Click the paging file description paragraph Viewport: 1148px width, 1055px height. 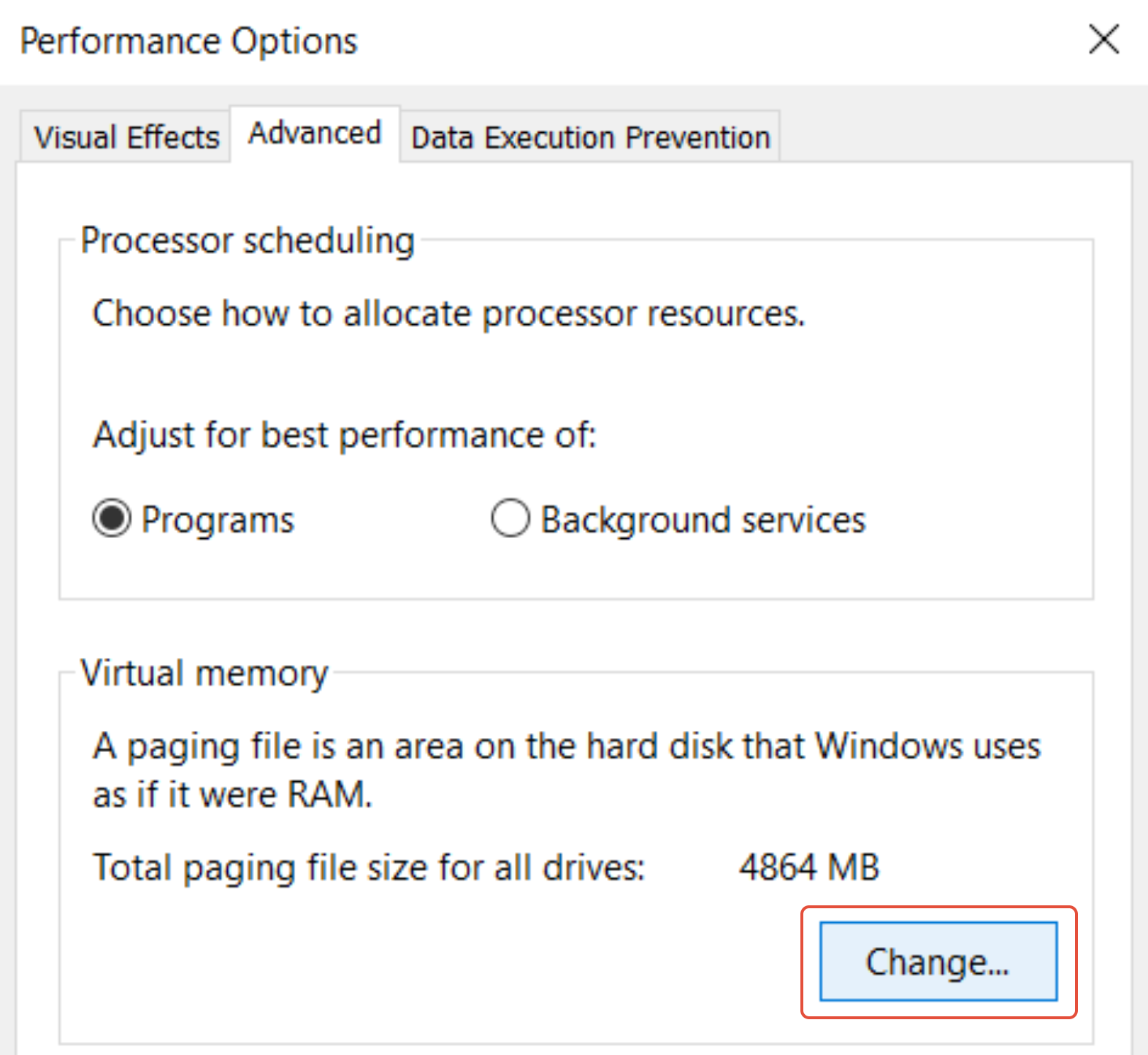pyautogui.click(x=567, y=747)
